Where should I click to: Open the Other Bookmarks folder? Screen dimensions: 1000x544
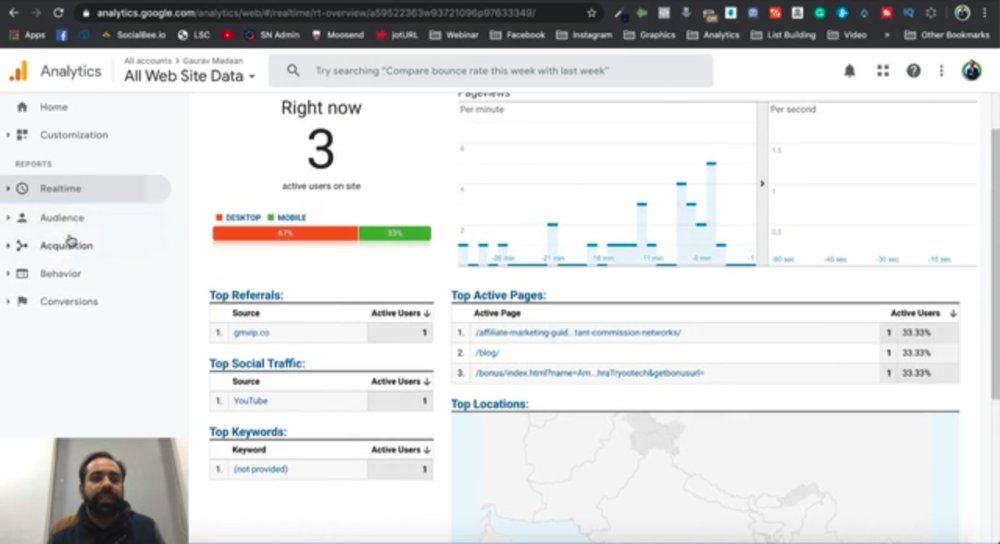coord(947,35)
